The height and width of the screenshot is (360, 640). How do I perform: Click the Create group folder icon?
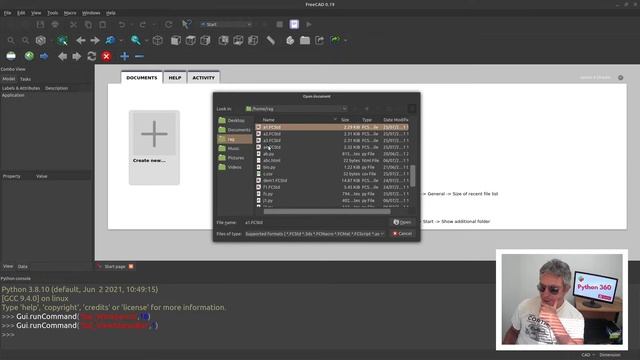[304, 40]
